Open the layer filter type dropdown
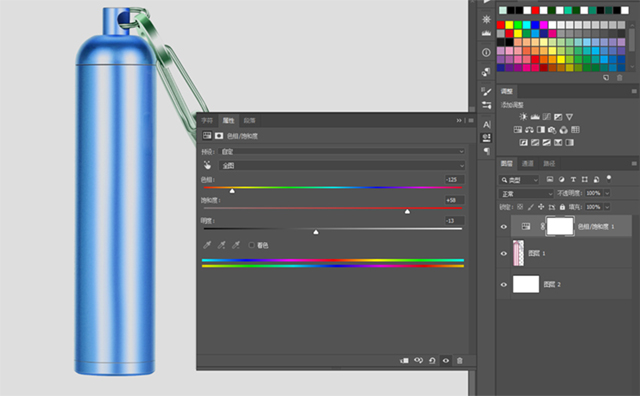The width and height of the screenshot is (640, 396). coord(519,180)
